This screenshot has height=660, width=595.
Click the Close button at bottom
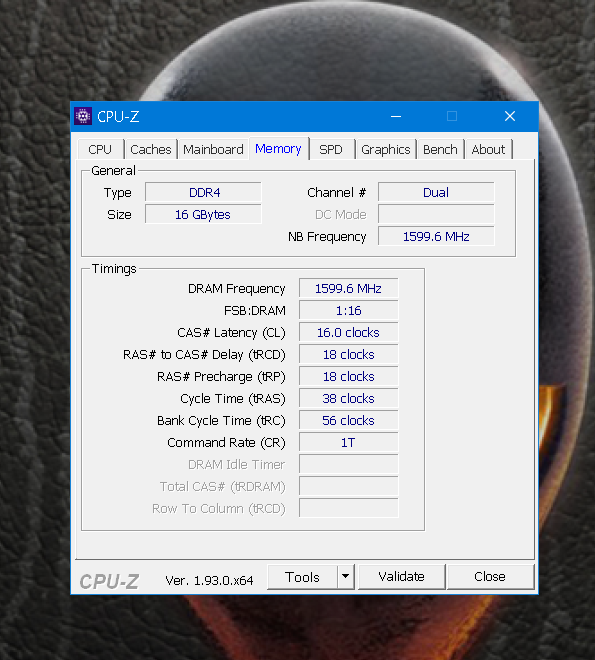pos(490,577)
